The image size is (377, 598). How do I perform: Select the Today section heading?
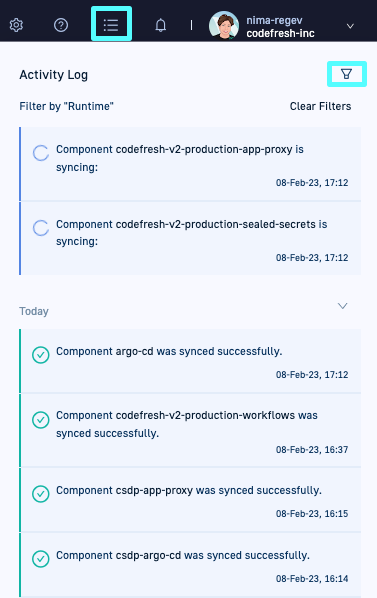tap(34, 311)
